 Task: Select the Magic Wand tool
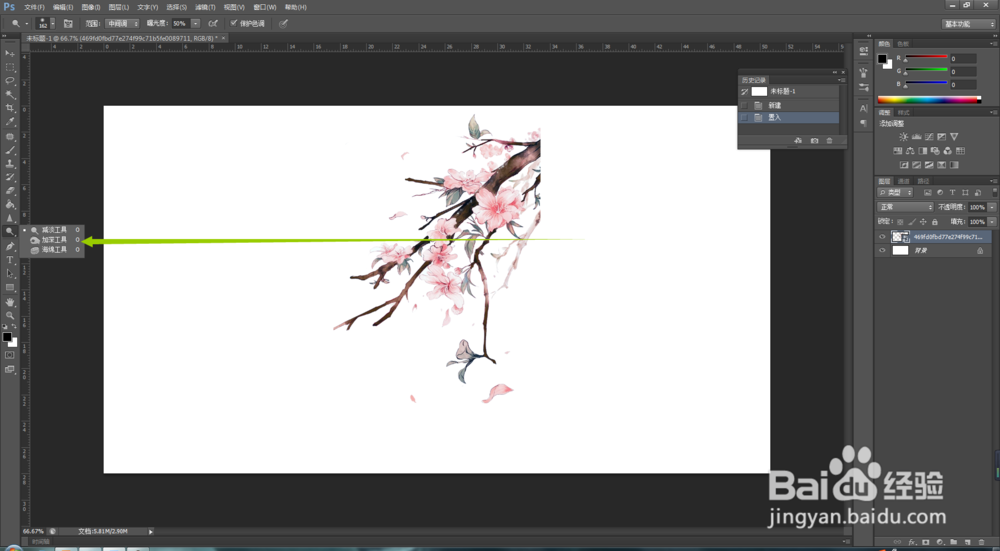click(10, 95)
